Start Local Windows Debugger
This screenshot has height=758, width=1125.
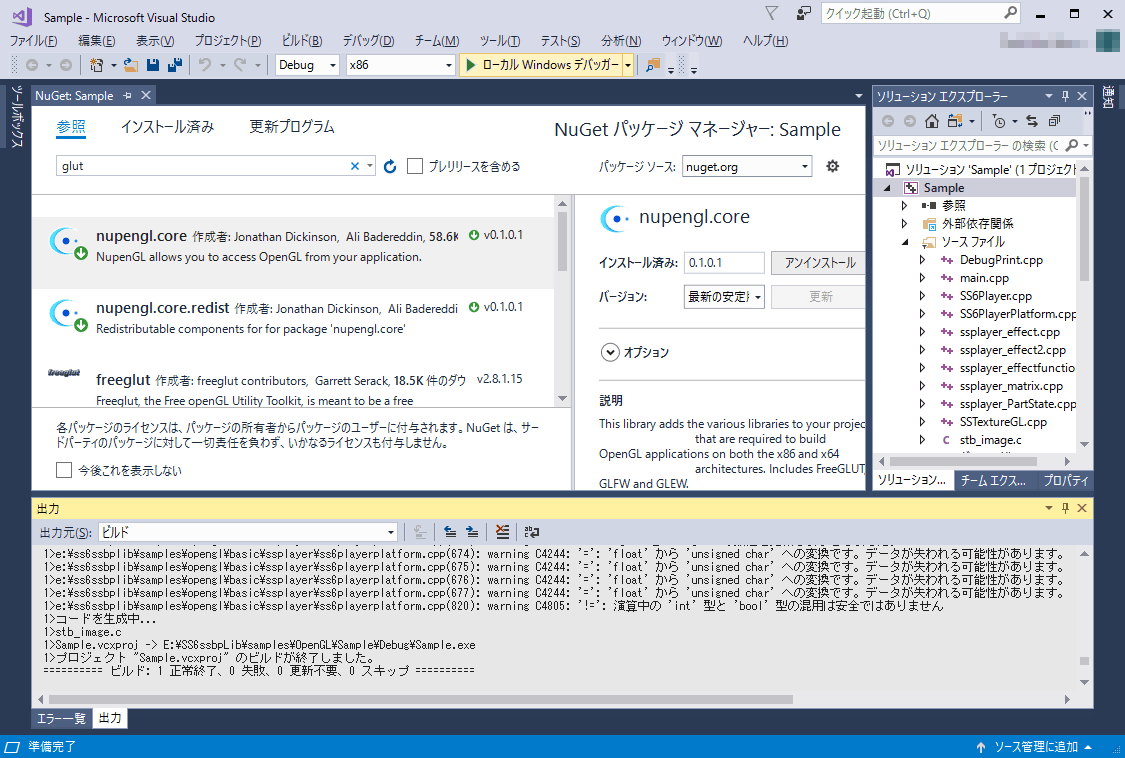542,65
